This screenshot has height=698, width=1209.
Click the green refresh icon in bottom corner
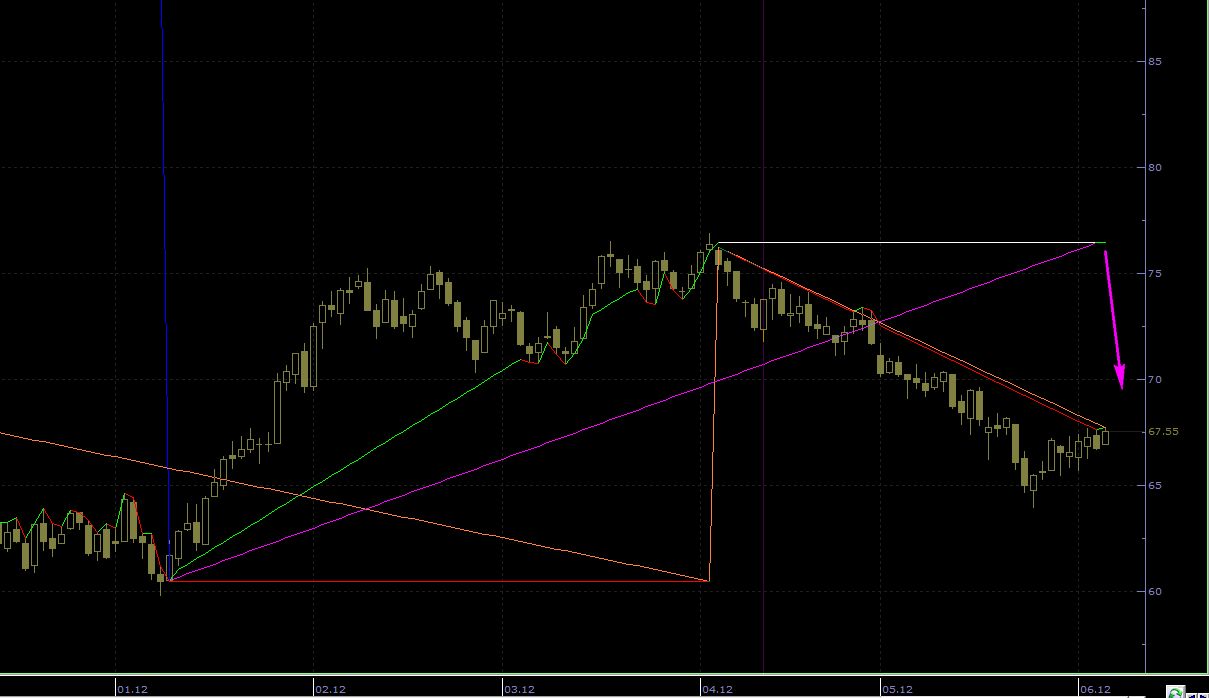[x=1176, y=691]
